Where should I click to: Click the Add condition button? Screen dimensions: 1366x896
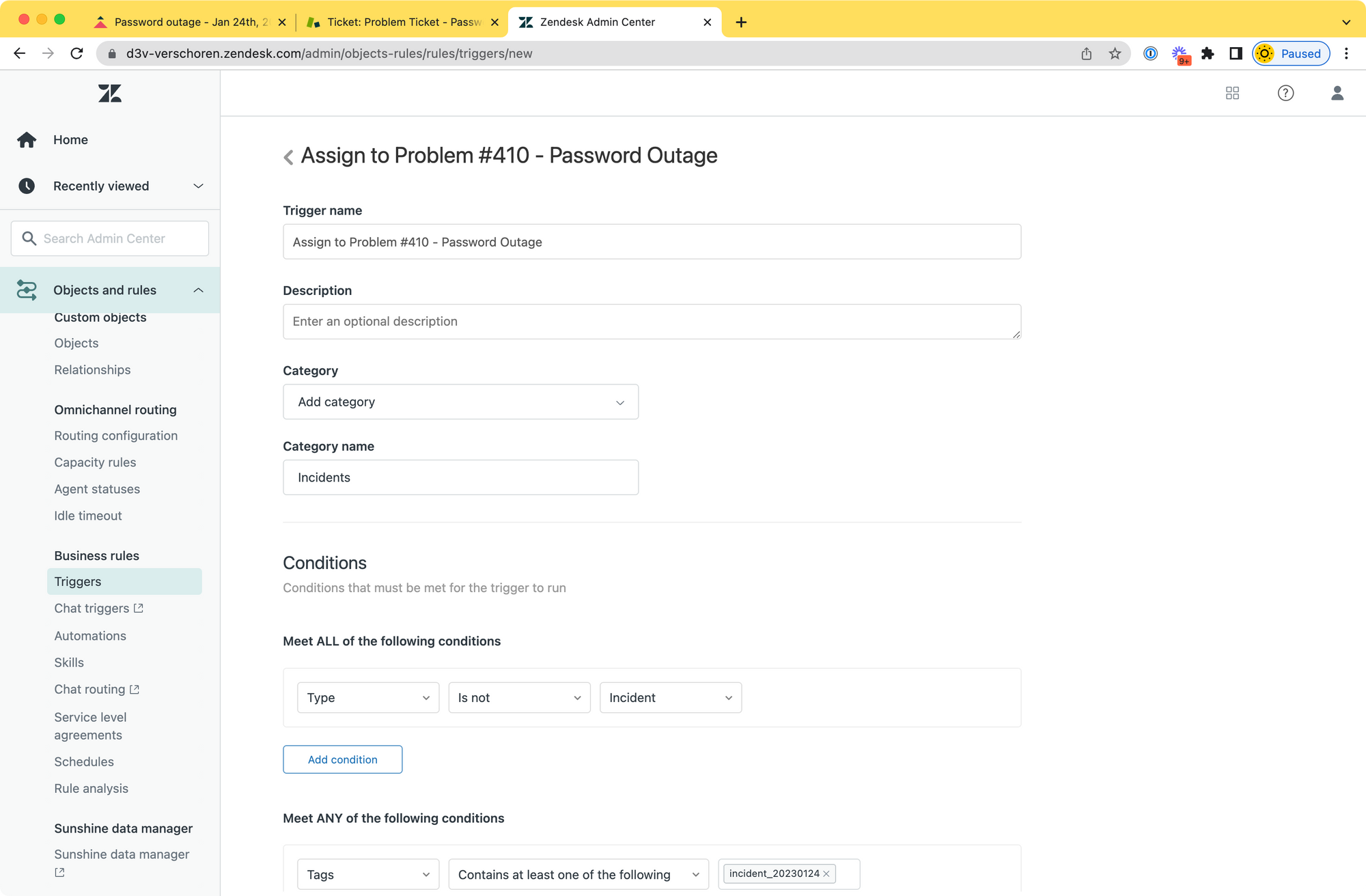coord(342,759)
